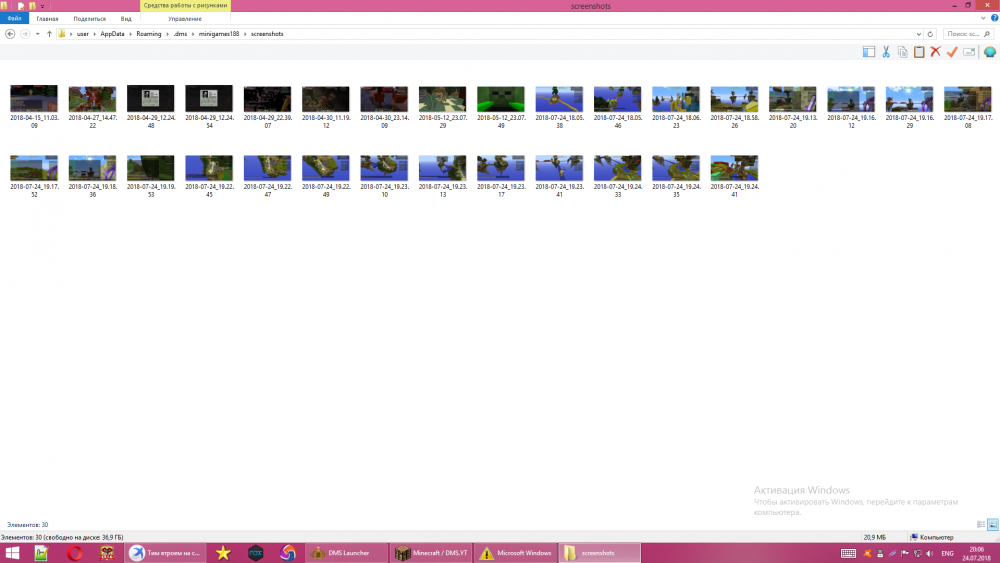Go to minigames188 in the breadcrumb
The height and width of the screenshot is (563, 1000).
pos(219,34)
